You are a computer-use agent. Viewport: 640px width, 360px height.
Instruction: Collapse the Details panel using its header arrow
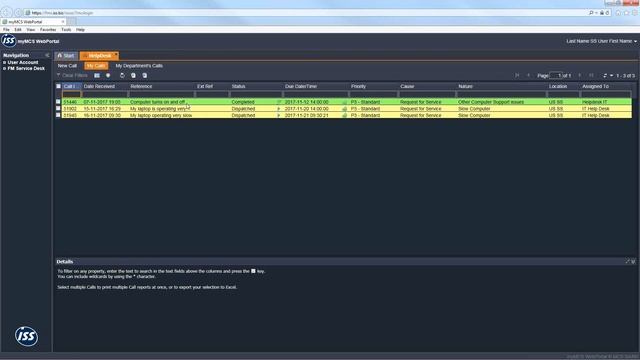click(x=633, y=261)
